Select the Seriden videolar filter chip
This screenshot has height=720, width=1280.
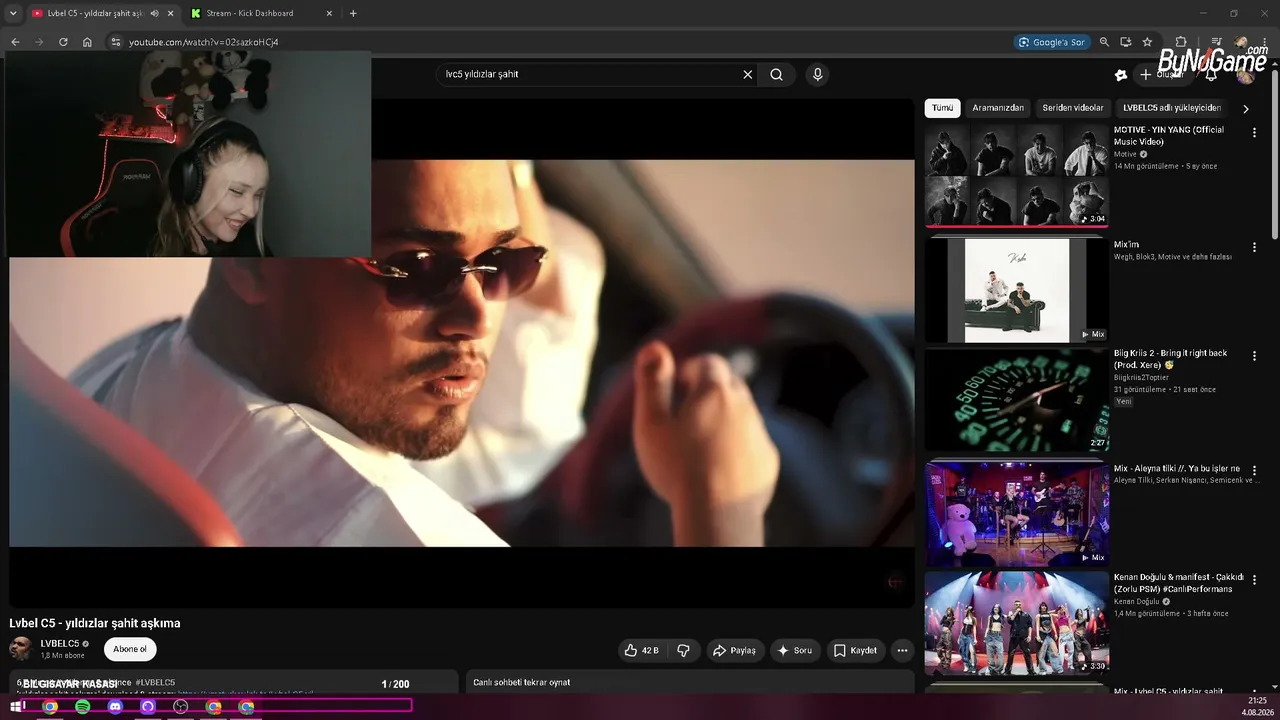tap(1073, 108)
